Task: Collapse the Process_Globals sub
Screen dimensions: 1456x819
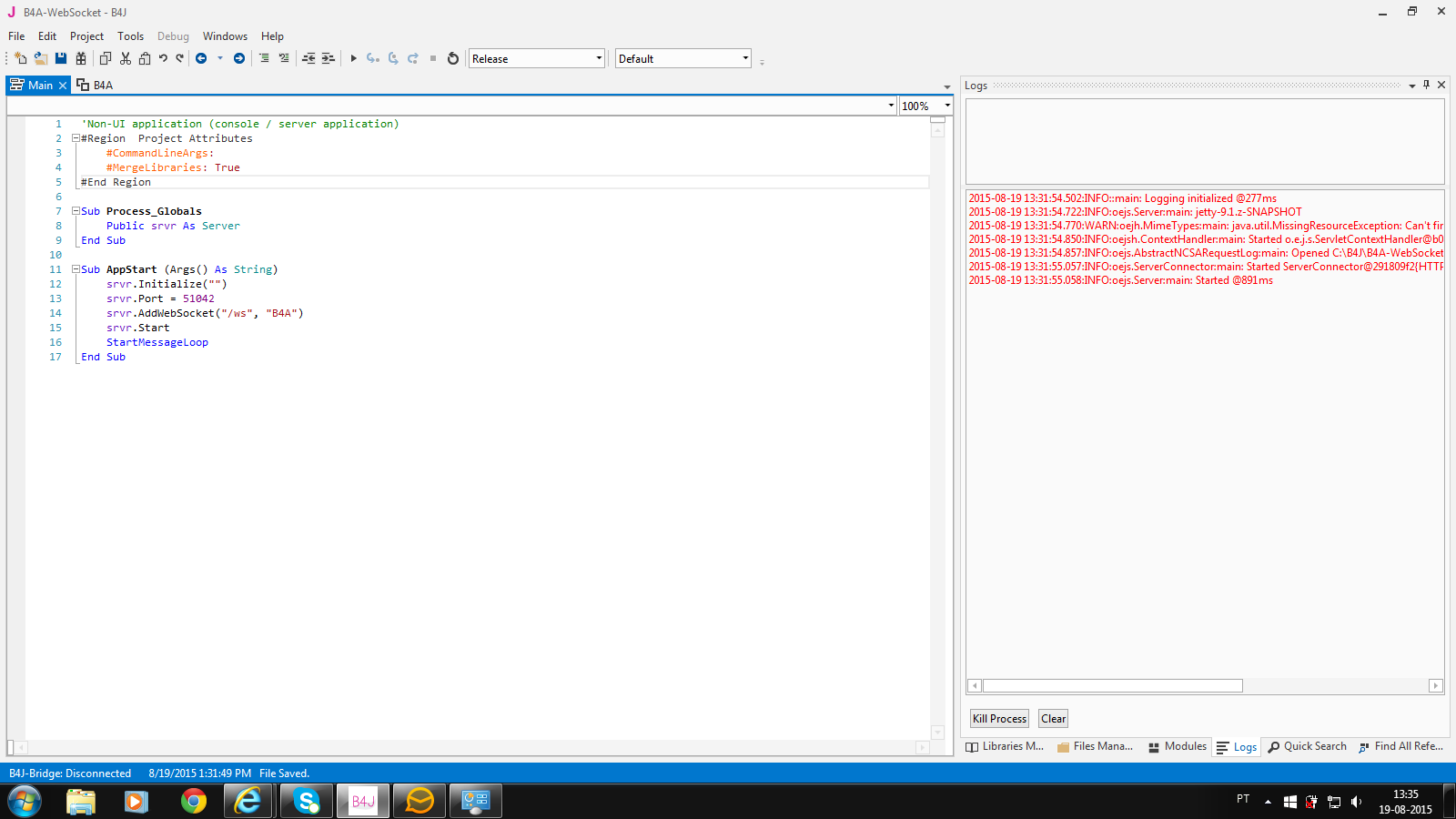Action: click(x=76, y=211)
